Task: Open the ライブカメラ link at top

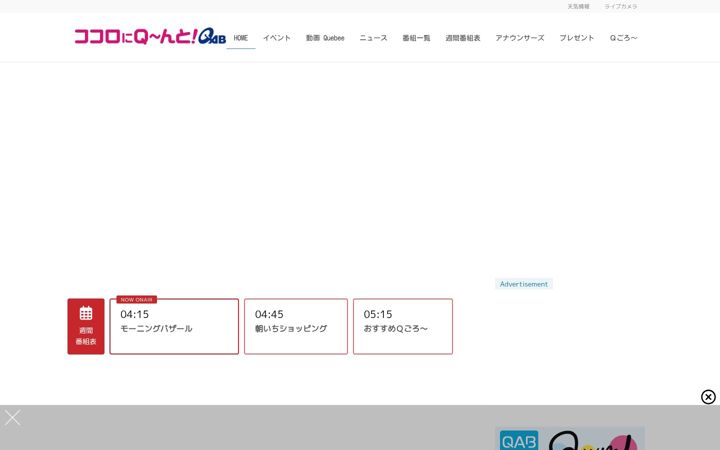Action: (621, 6)
